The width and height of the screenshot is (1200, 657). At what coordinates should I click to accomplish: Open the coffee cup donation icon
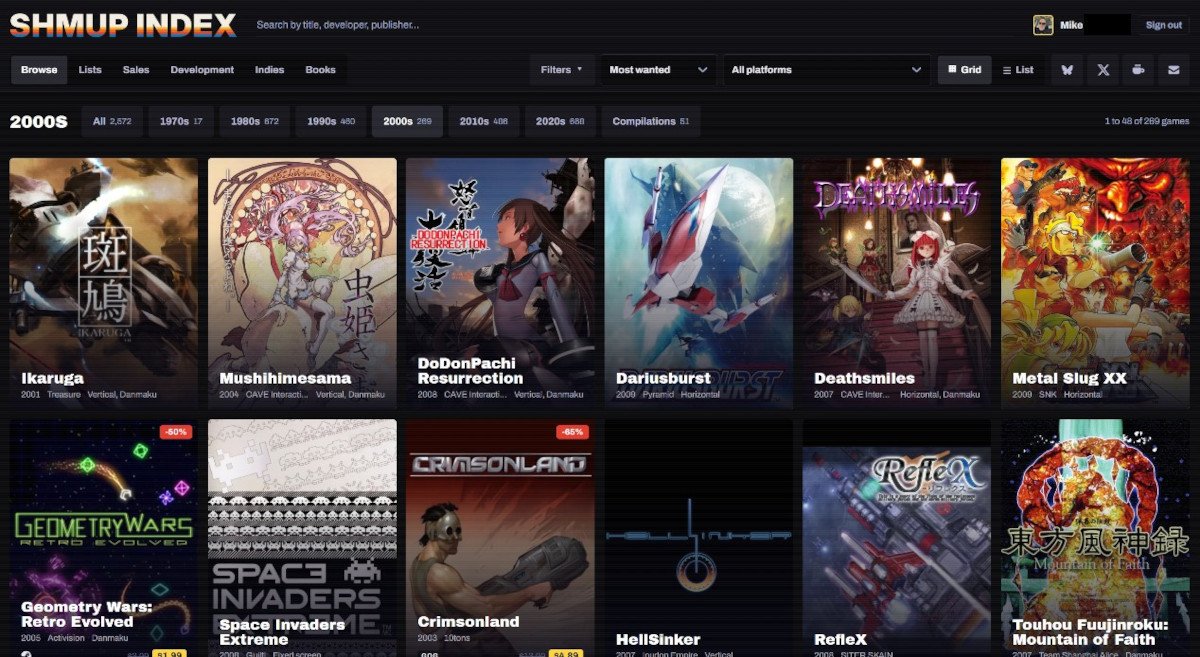tap(1138, 70)
